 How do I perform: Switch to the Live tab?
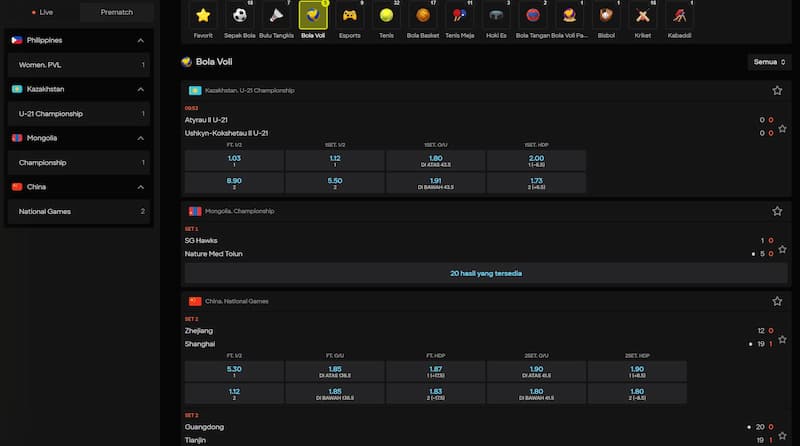42,12
